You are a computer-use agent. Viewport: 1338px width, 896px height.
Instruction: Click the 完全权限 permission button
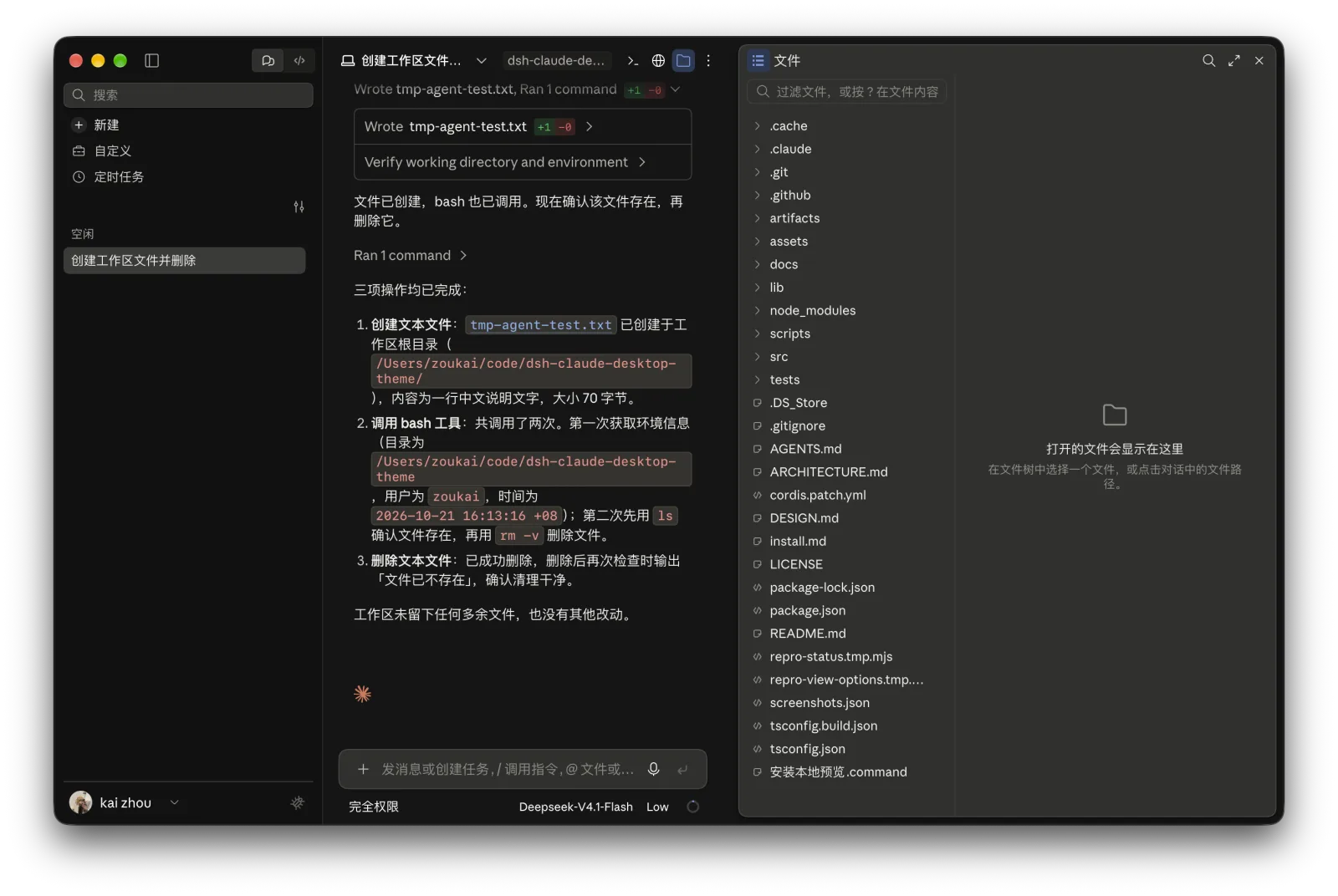click(x=374, y=807)
